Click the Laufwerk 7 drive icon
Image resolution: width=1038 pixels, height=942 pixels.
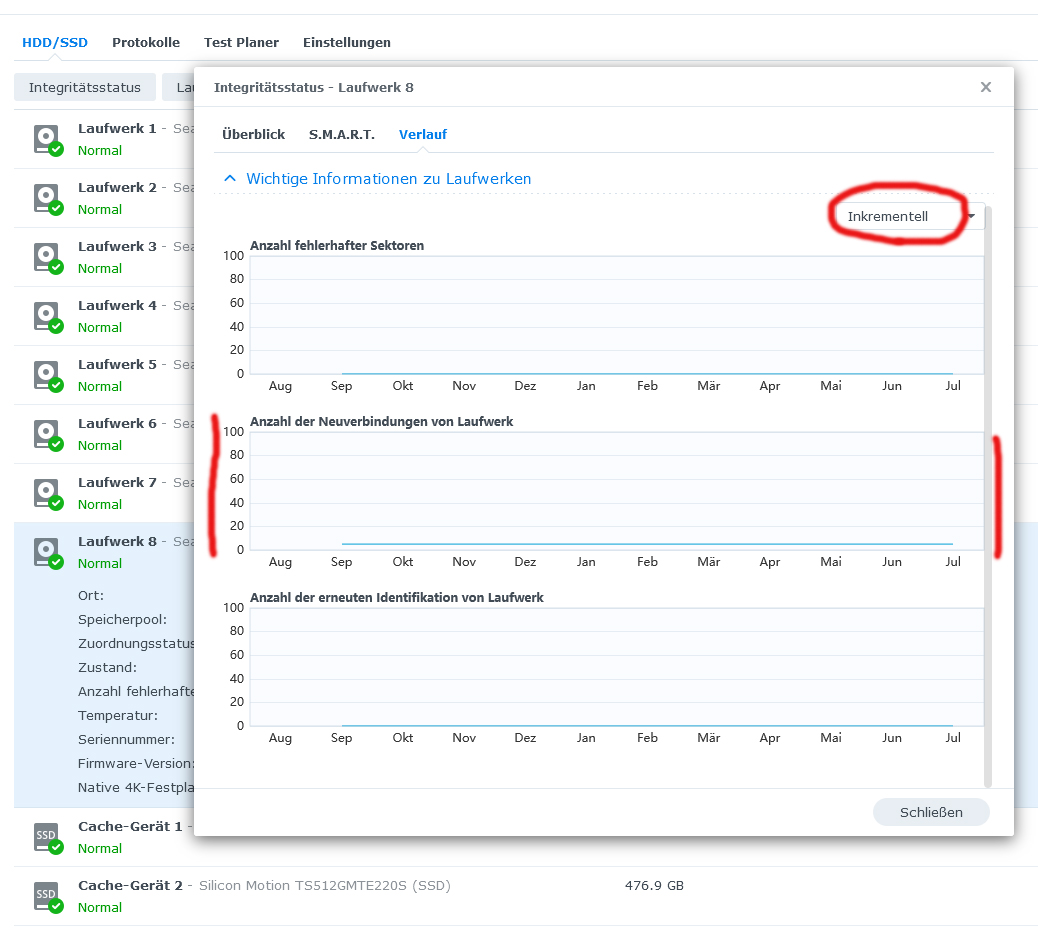coord(48,494)
